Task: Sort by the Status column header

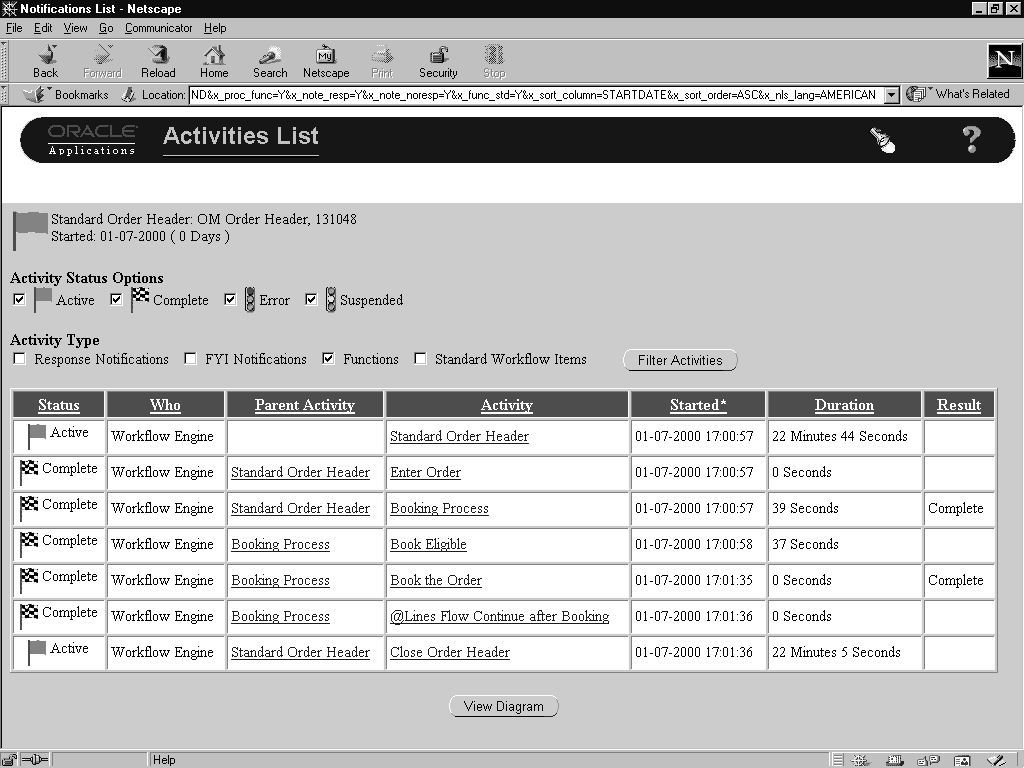Action: pyautogui.click(x=59, y=405)
